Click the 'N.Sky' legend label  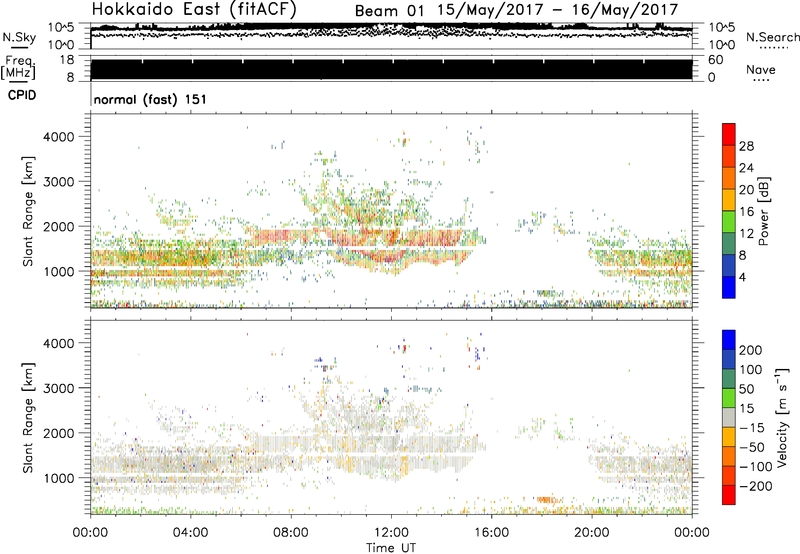[19, 37]
